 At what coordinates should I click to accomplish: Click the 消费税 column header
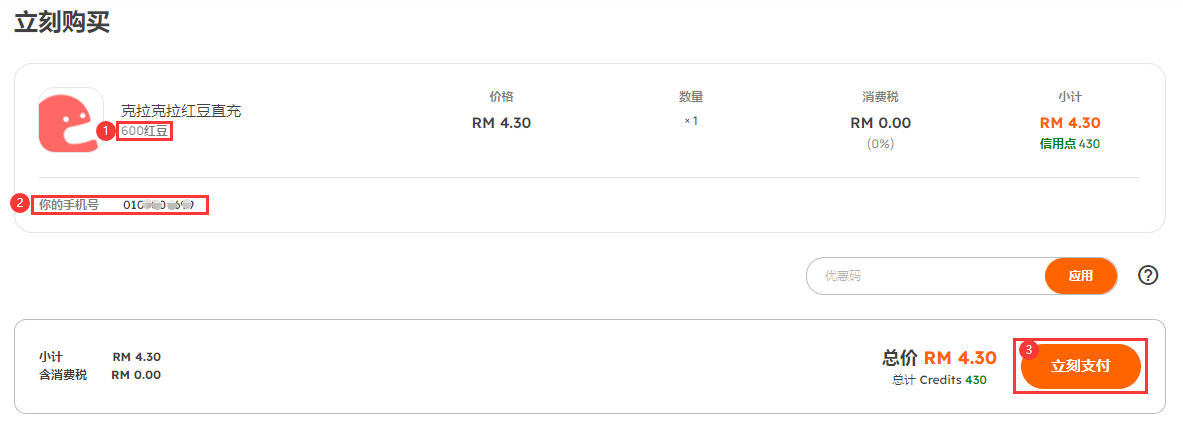(x=880, y=97)
